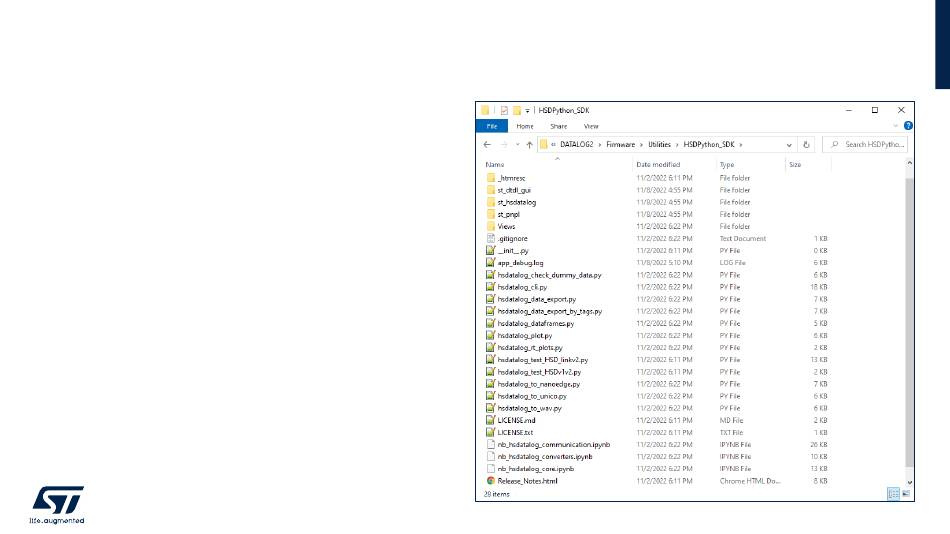Image resolution: width=950 pixels, height=534 pixels.
Task: Select Release_Notes.html Chrome file icon
Action: click(x=491, y=481)
